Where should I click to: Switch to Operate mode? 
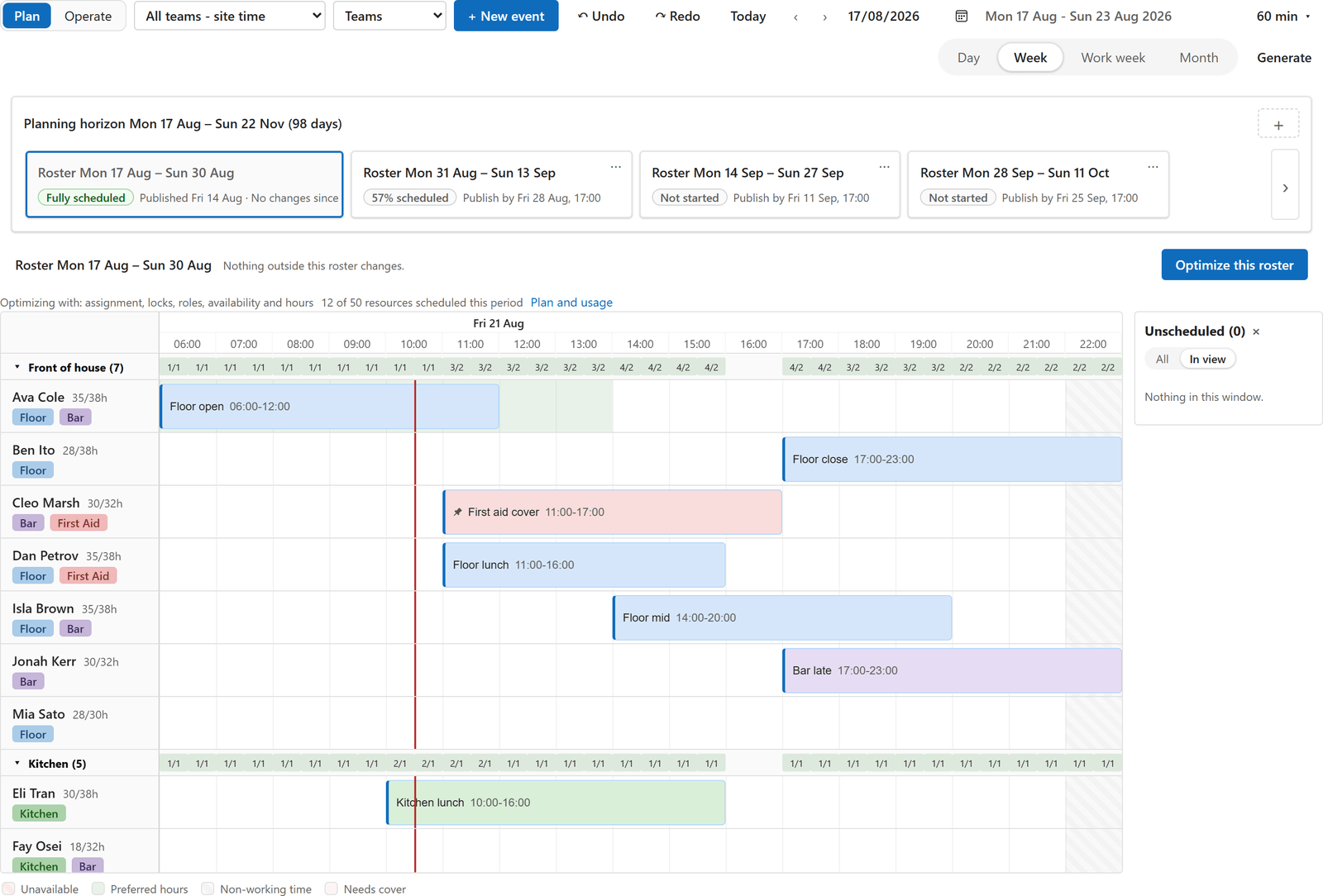(88, 16)
